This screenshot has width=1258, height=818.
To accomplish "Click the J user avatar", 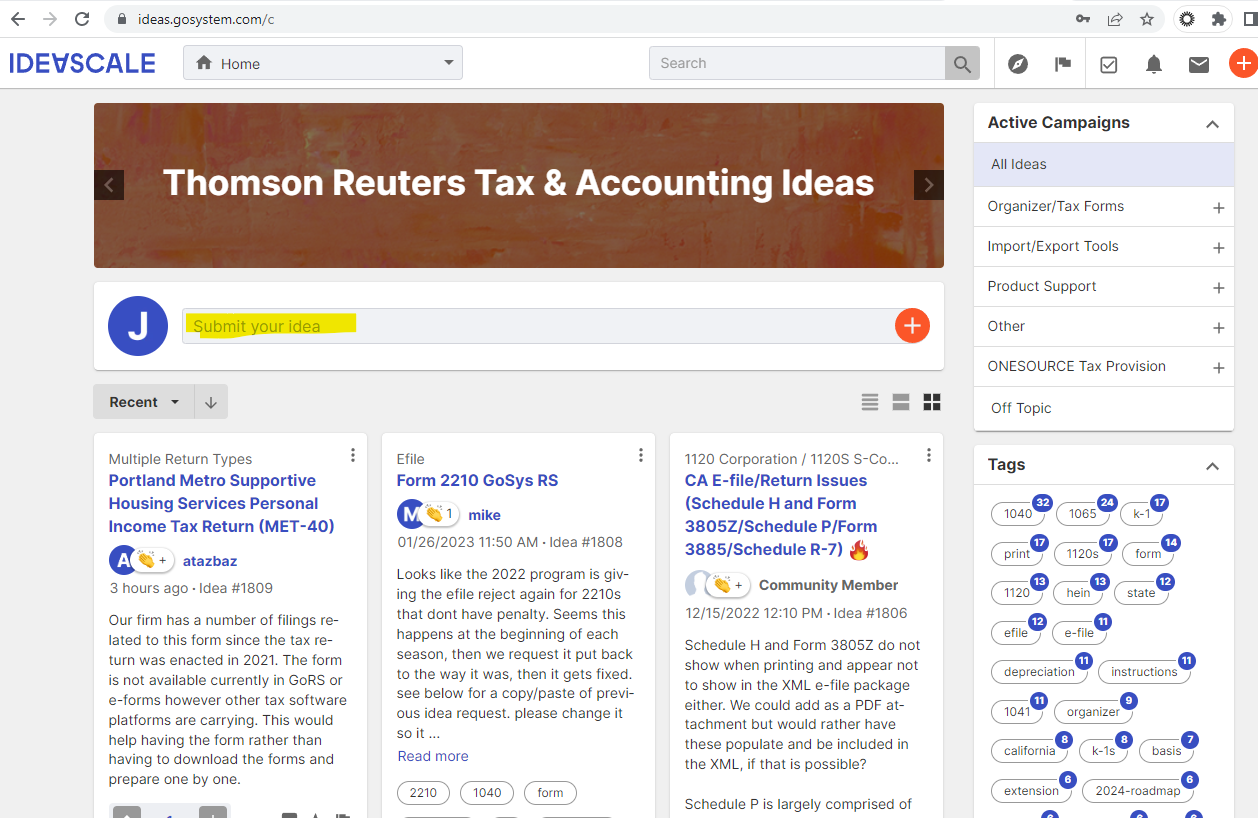I will (x=138, y=326).
